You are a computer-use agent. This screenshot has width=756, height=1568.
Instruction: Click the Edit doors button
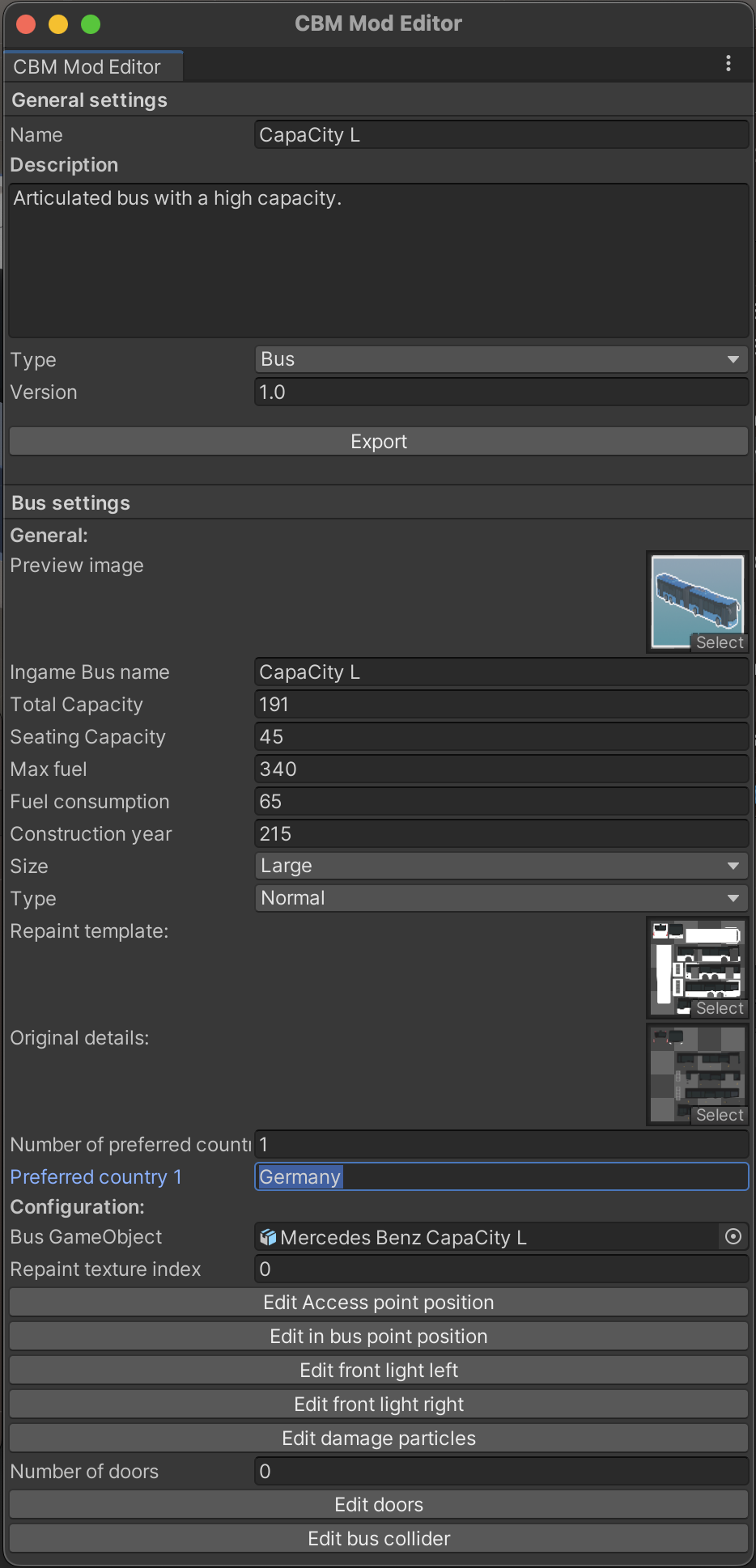(x=379, y=1504)
